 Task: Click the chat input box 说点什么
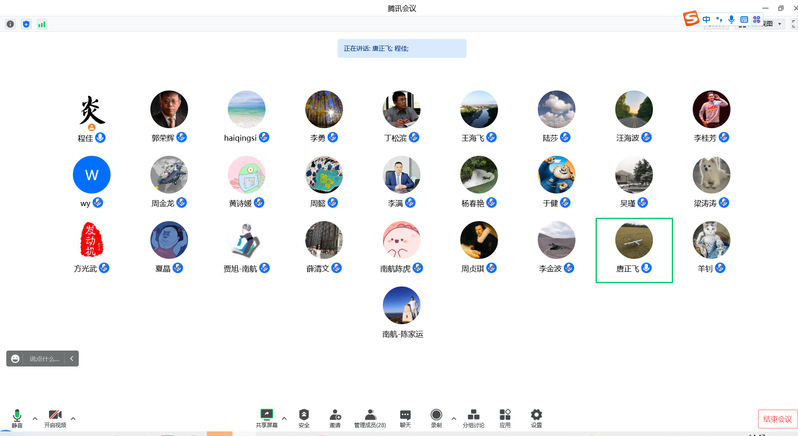pyautogui.click(x=44, y=358)
